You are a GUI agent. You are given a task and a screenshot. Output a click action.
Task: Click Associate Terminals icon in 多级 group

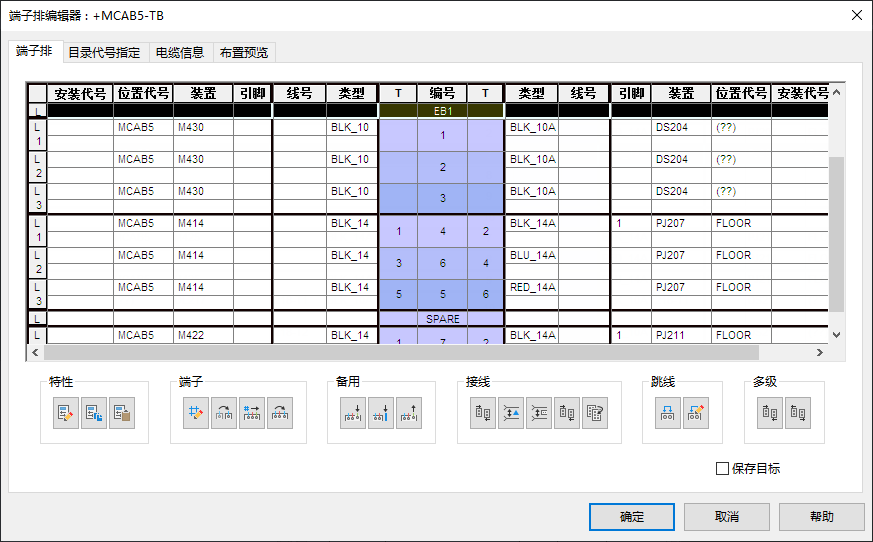click(x=770, y=413)
